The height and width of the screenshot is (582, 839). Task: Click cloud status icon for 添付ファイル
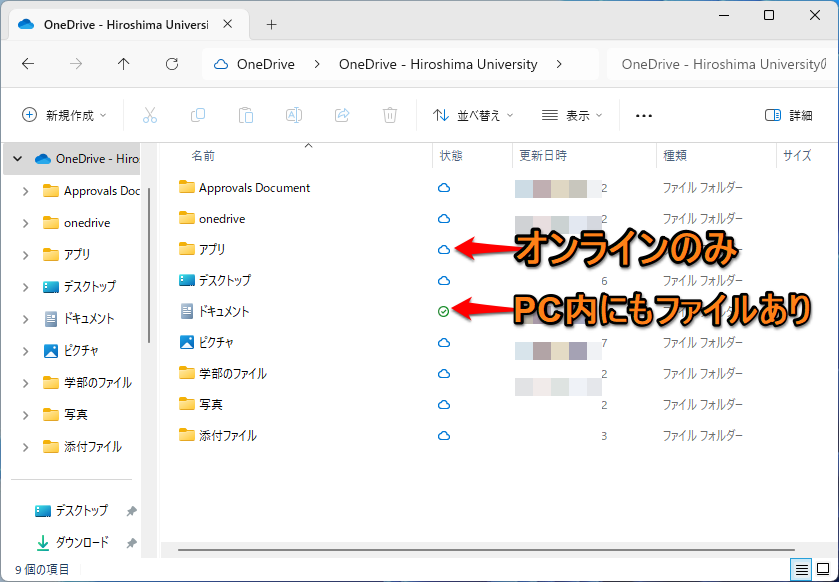coord(444,435)
